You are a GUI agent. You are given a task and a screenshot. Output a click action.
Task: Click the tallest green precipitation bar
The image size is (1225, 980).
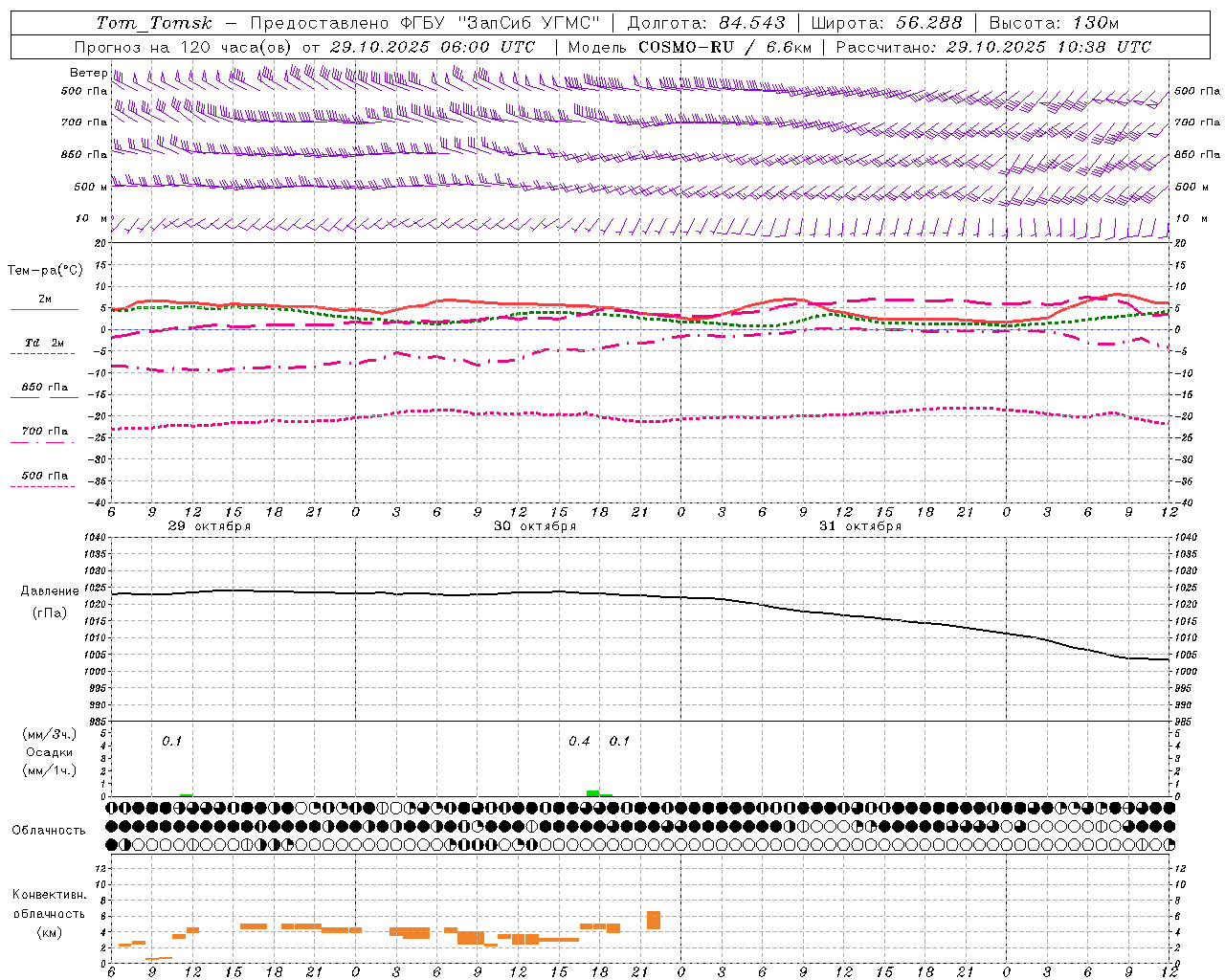click(592, 793)
